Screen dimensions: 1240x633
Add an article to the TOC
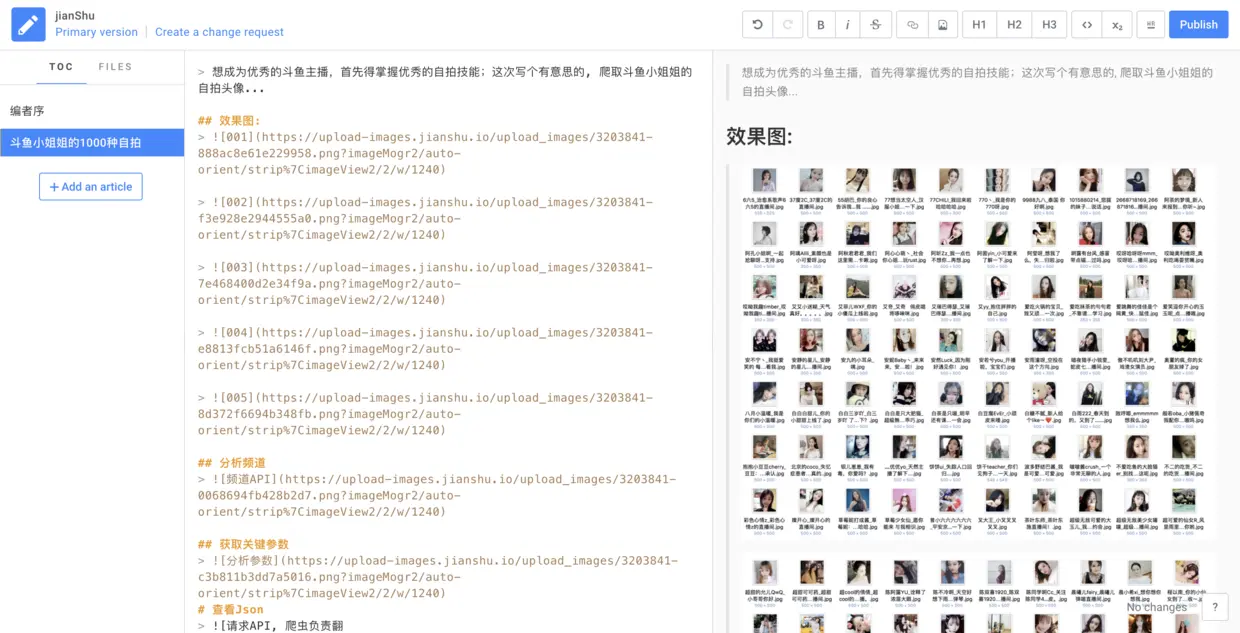(x=91, y=187)
